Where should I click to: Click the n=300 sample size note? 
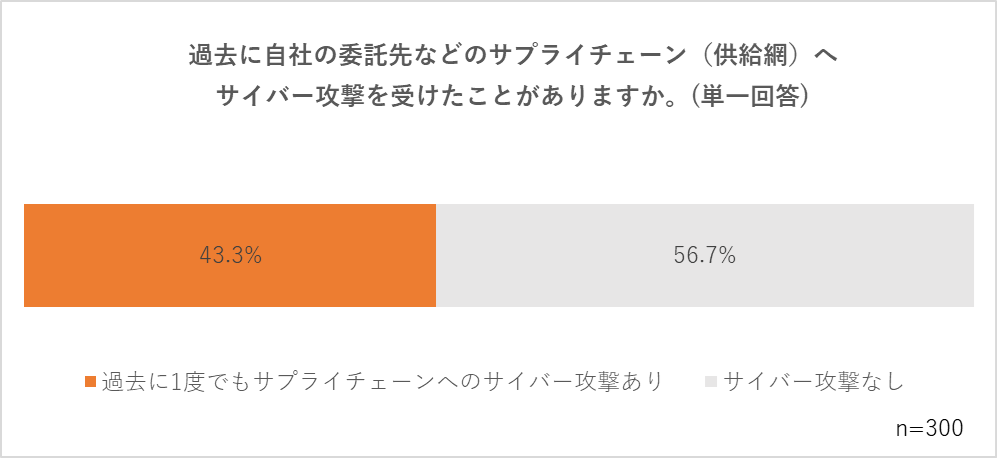(930, 428)
